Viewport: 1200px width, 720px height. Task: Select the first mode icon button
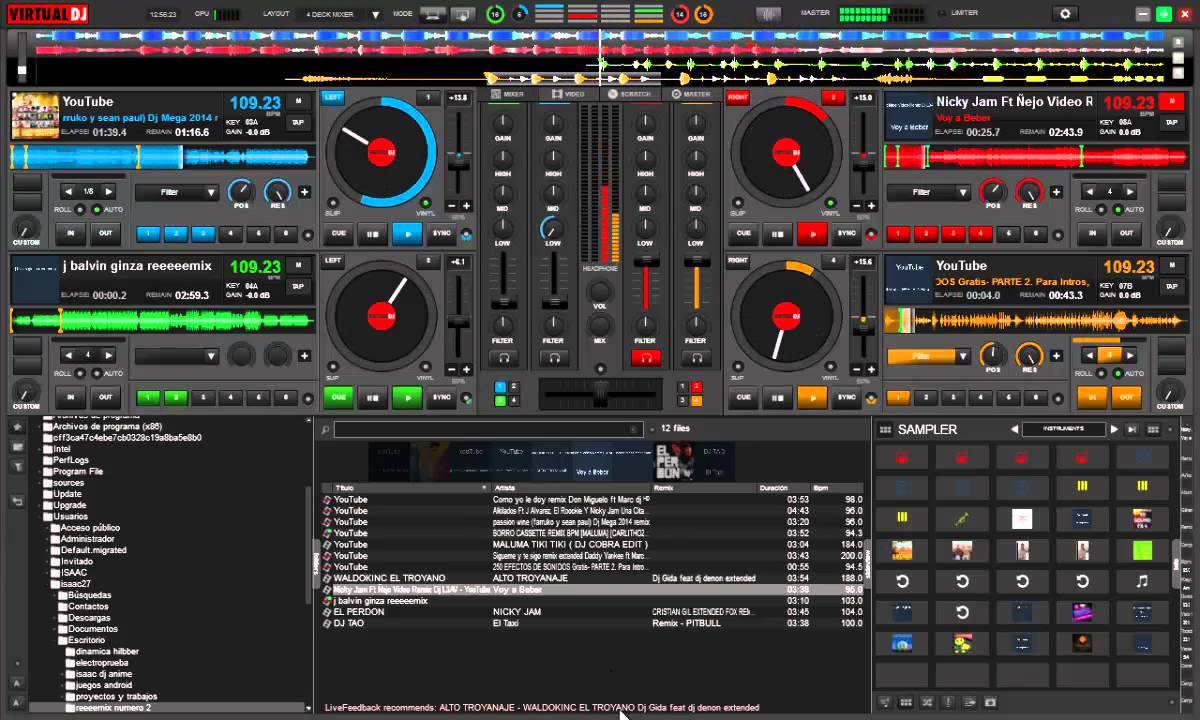tap(433, 14)
